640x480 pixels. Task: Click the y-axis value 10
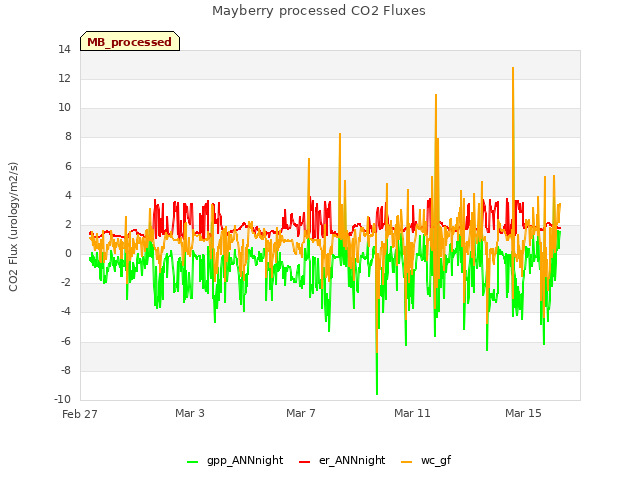pyautogui.click(x=64, y=107)
